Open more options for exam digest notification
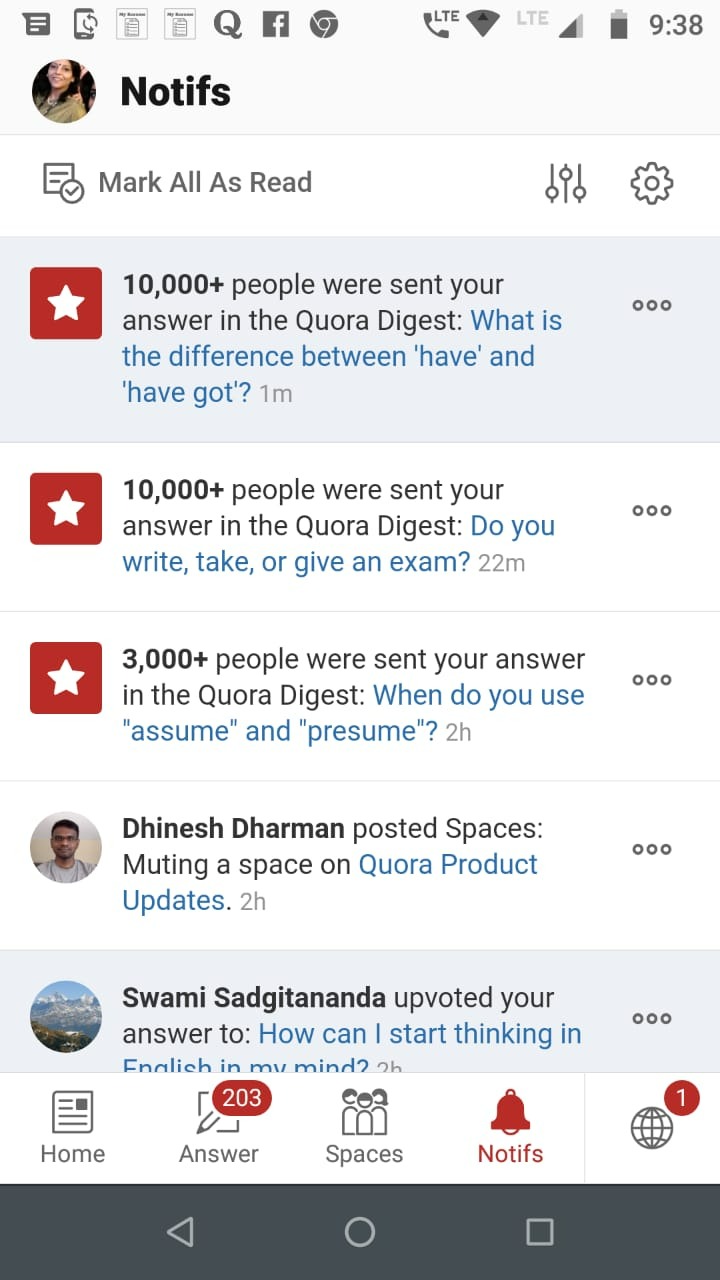Viewport: 720px width, 1280px height. (x=651, y=510)
